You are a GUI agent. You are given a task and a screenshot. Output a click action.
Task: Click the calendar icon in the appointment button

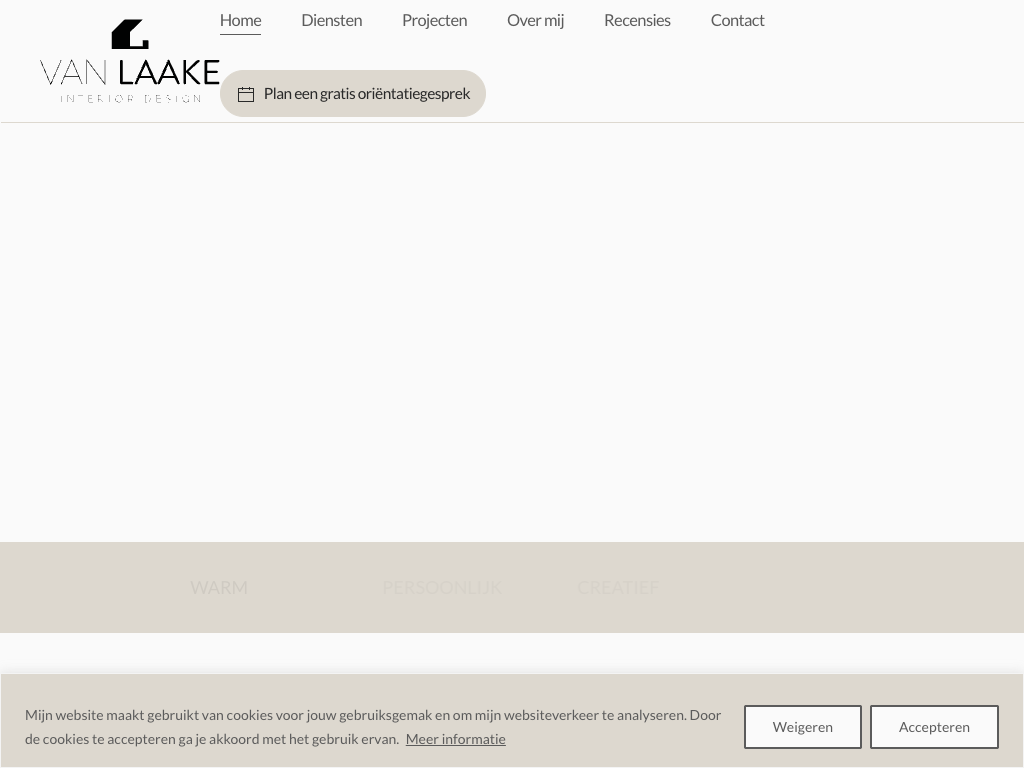[246, 94]
